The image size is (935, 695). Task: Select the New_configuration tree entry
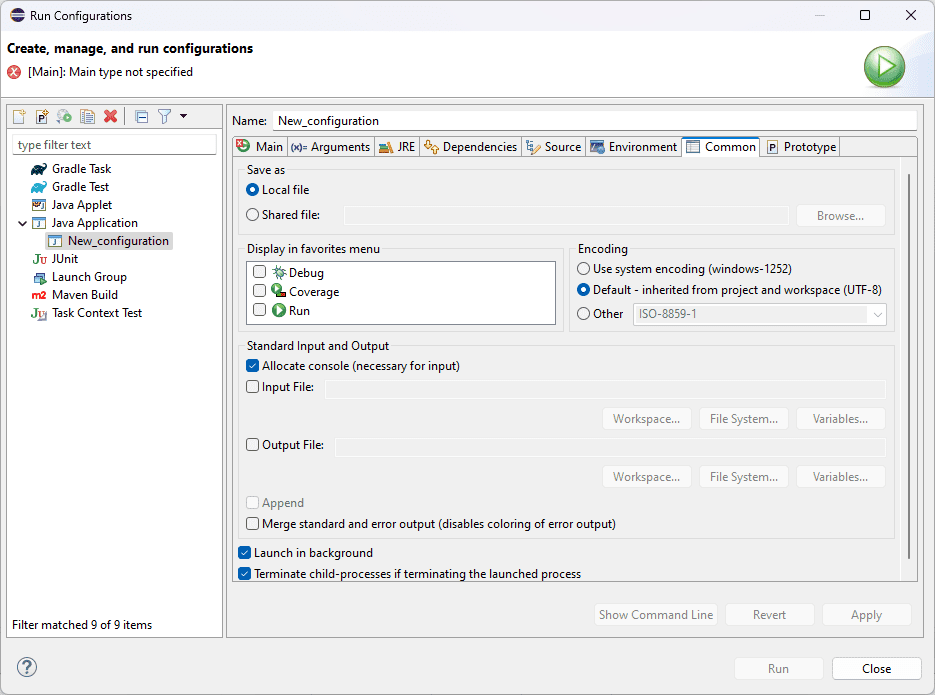coord(110,241)
